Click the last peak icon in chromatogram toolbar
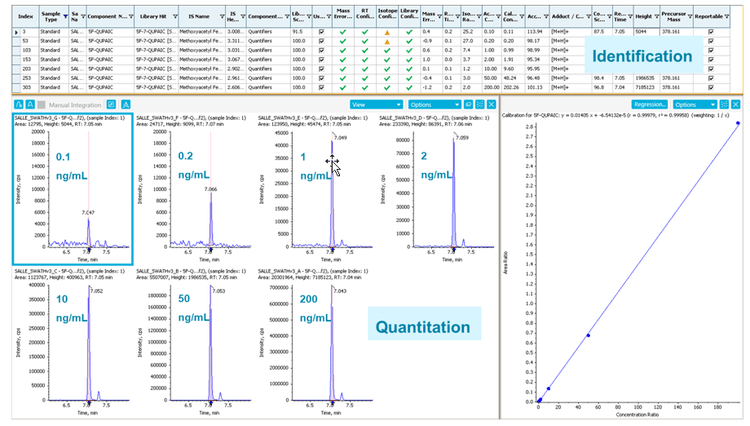The height and width of the screenshot is (426, 750). point(125,104)
